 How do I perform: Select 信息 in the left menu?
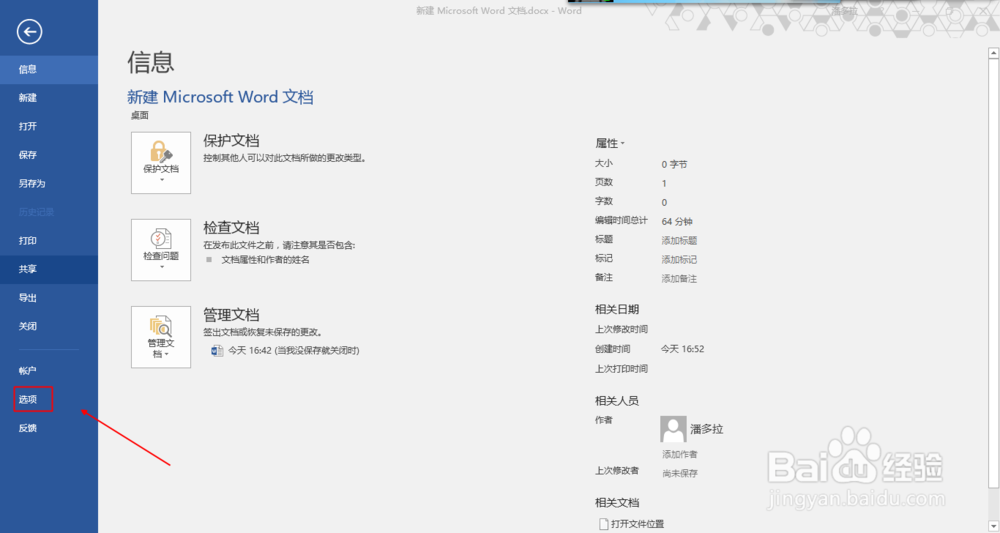point(49,69)
